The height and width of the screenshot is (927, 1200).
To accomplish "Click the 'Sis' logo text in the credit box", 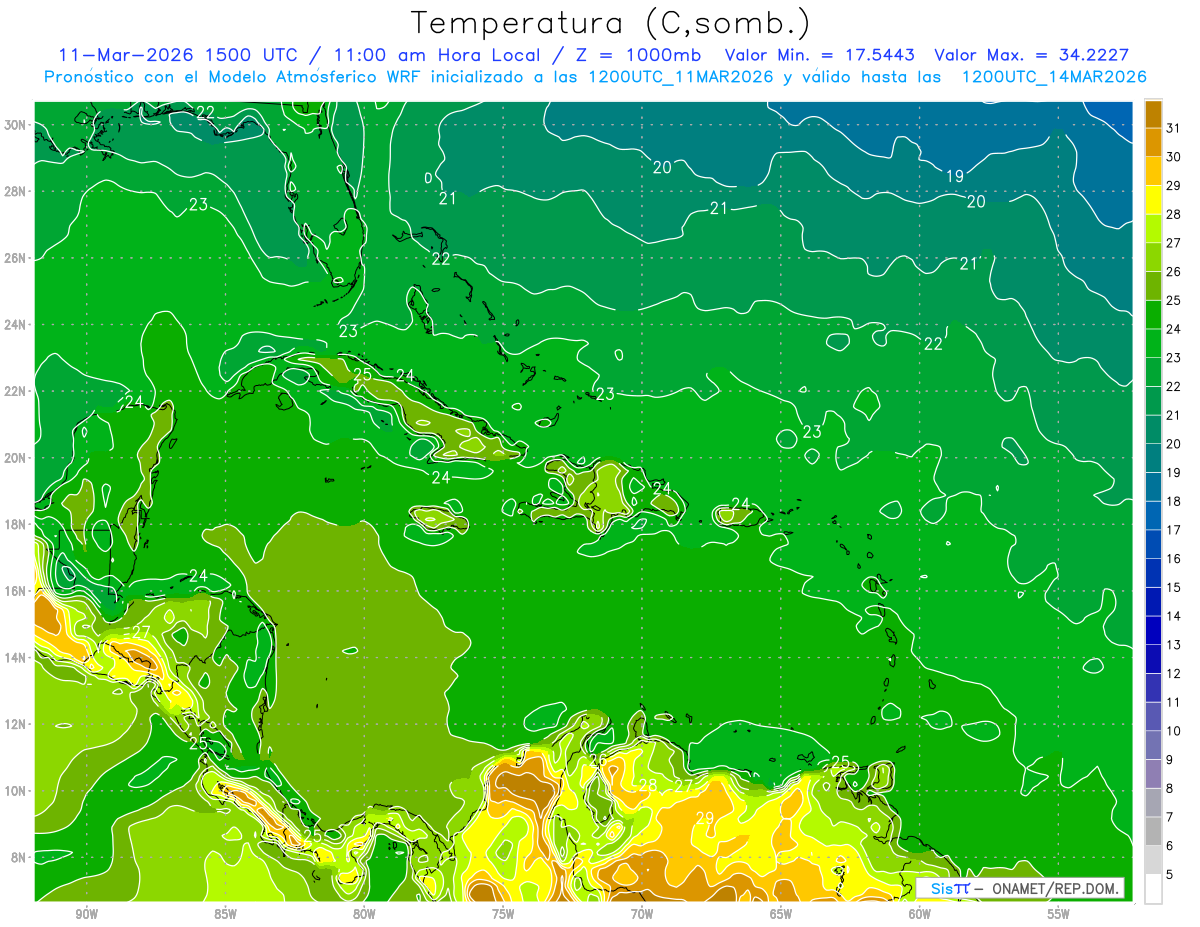I will point(943,888).
